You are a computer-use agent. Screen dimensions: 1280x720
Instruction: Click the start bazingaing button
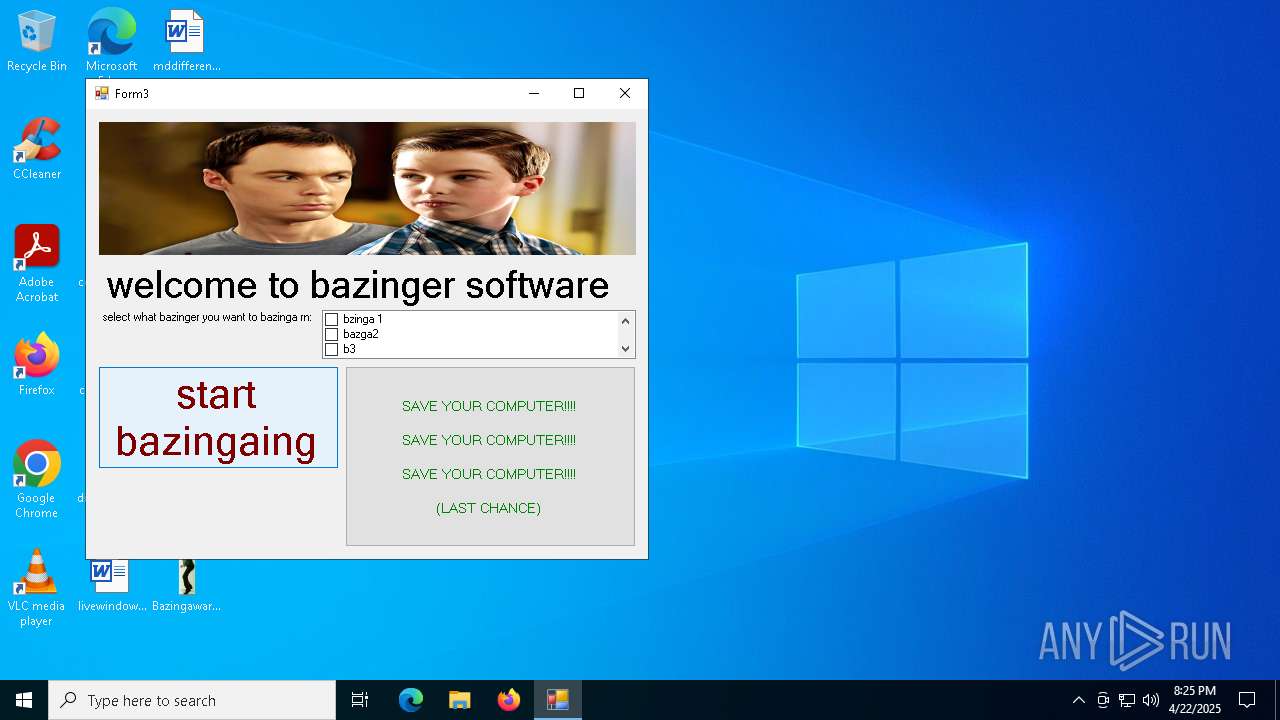point(218,417)
